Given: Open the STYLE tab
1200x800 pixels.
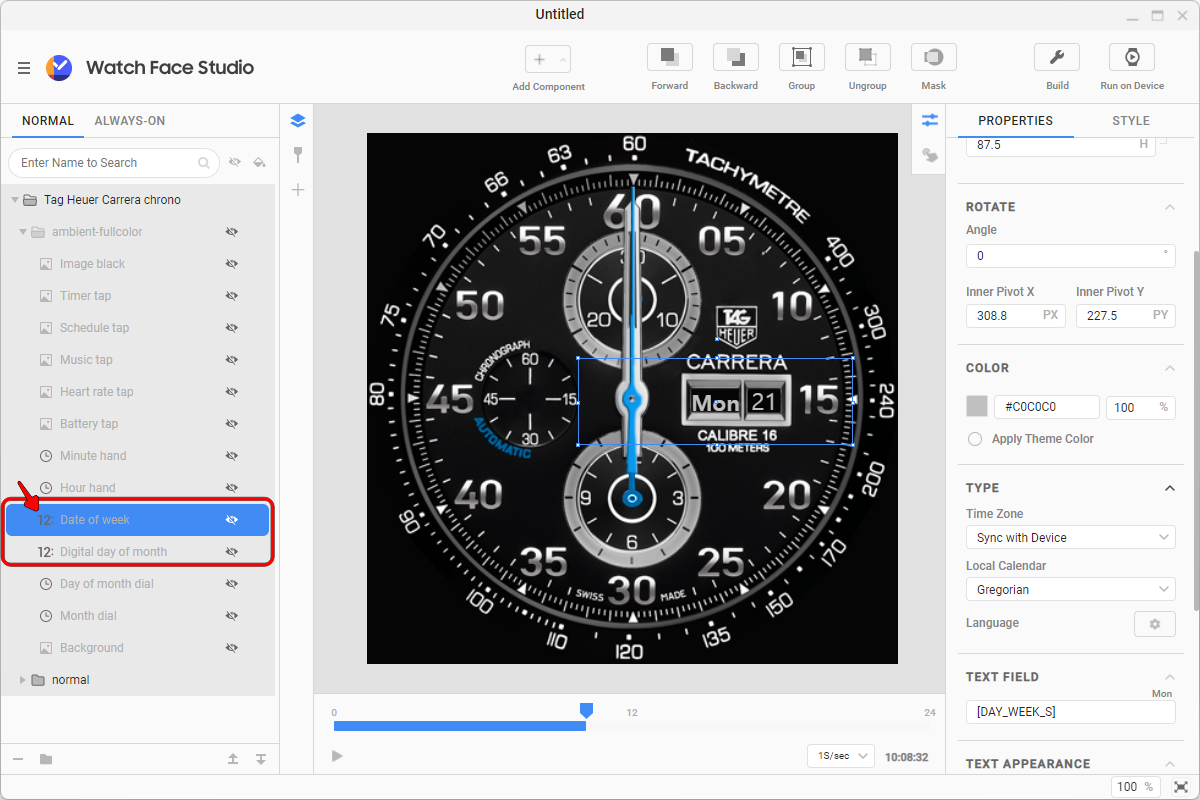Looking at the screenshot, I should tap(1131, 121).
